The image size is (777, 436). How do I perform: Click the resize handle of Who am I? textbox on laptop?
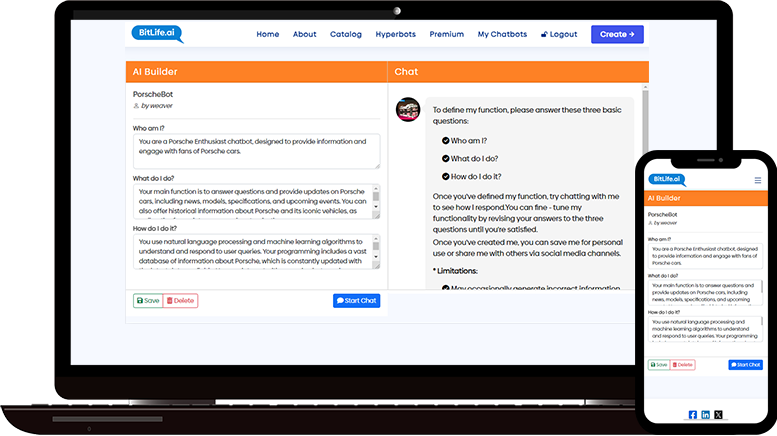pyautogui.click(x=377, y=166)
